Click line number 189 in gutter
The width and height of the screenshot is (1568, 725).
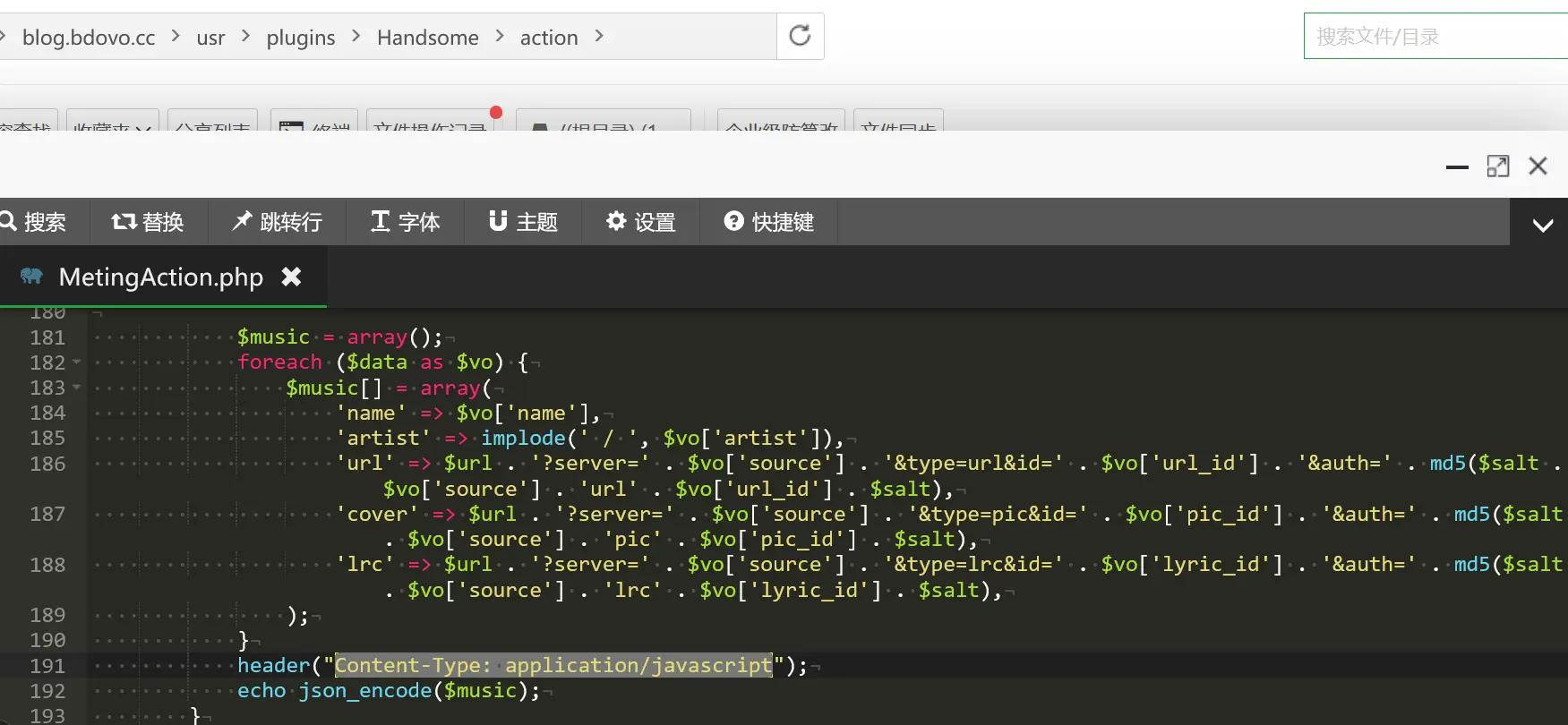click(47, 615)
